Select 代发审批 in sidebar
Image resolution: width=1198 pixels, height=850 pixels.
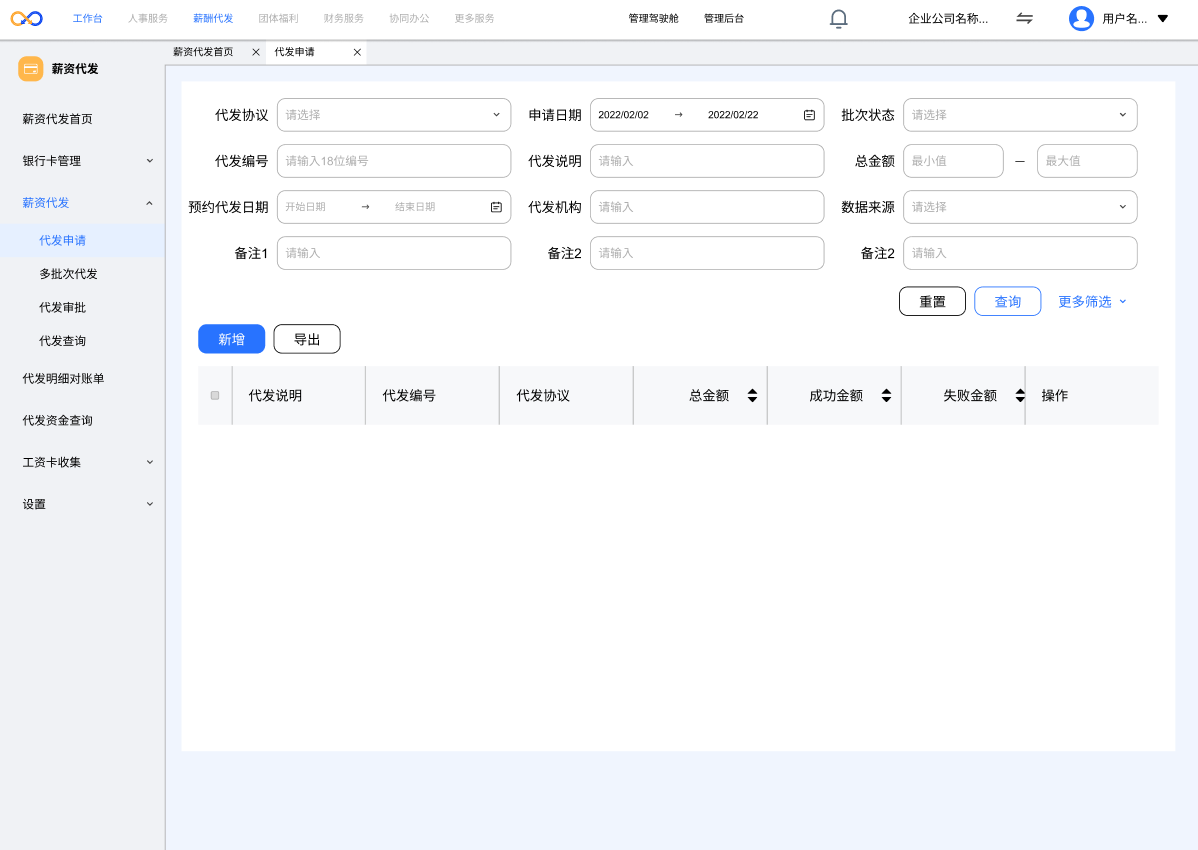pos(63,308)
